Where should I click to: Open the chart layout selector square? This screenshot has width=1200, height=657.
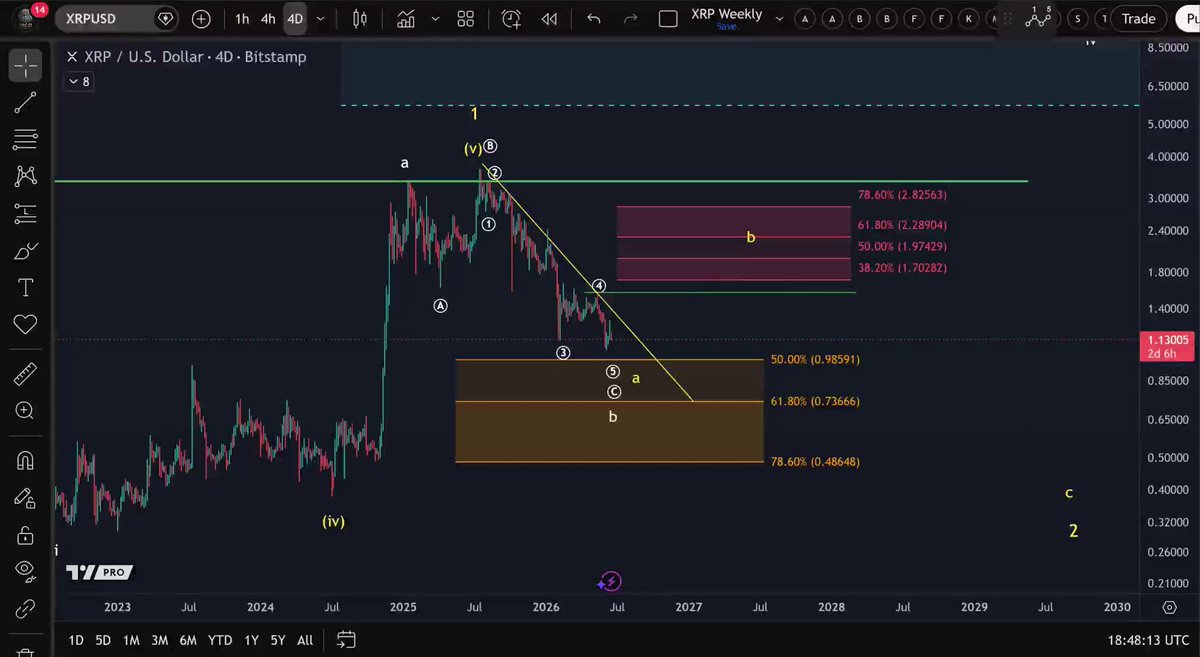[669, 18]
